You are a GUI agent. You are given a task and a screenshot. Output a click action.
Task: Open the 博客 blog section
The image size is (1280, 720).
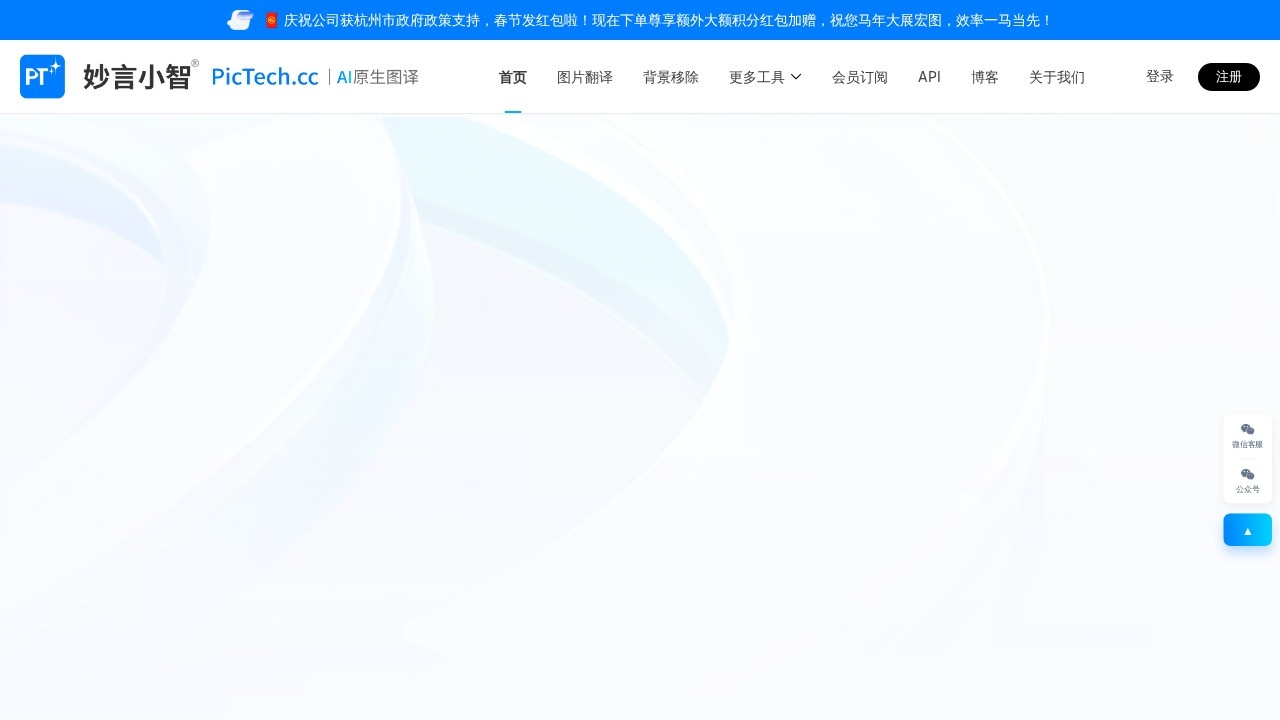984,77
